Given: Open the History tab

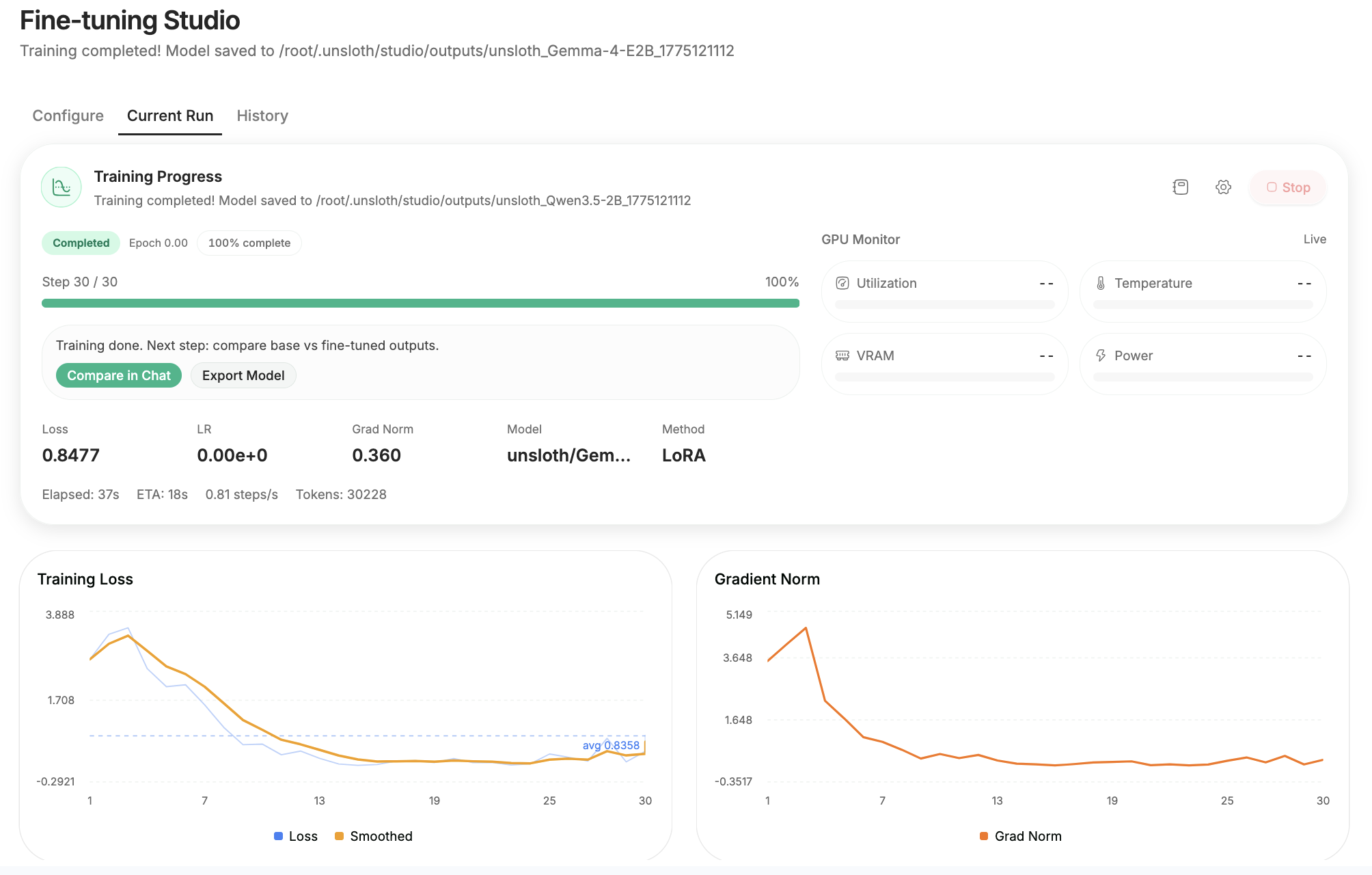Looking at the screenshot, I should 262,116.
